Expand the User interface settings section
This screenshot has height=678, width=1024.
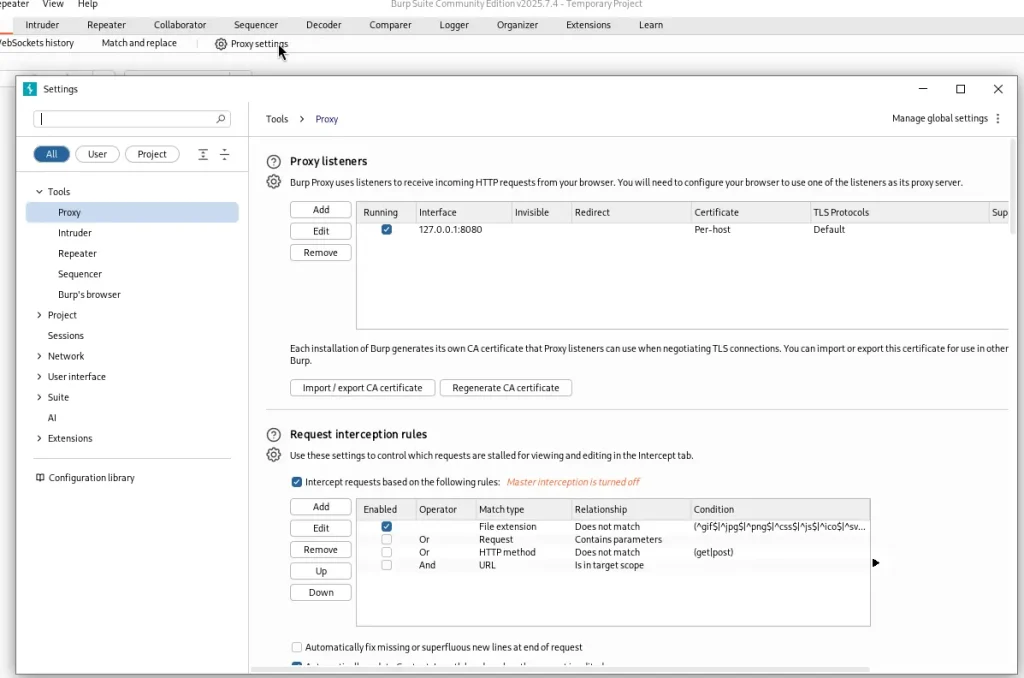[x=39, y=377]
